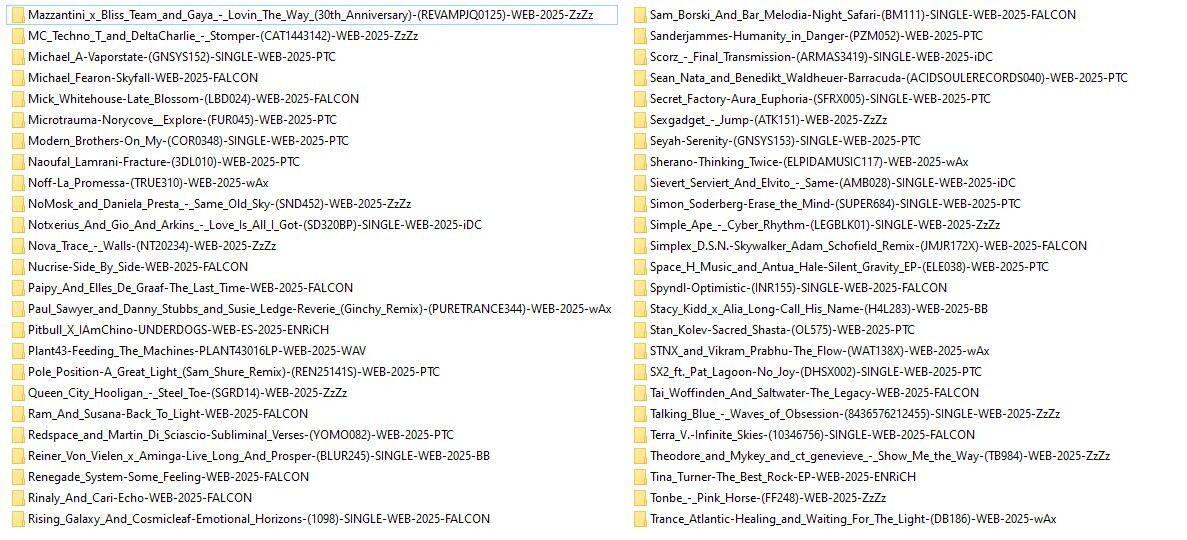Viewport: 1187px width, 540px height.
Task: Select folder icon of Notxerius_And_Gio_And_Arkins
Action: (17, 225)
